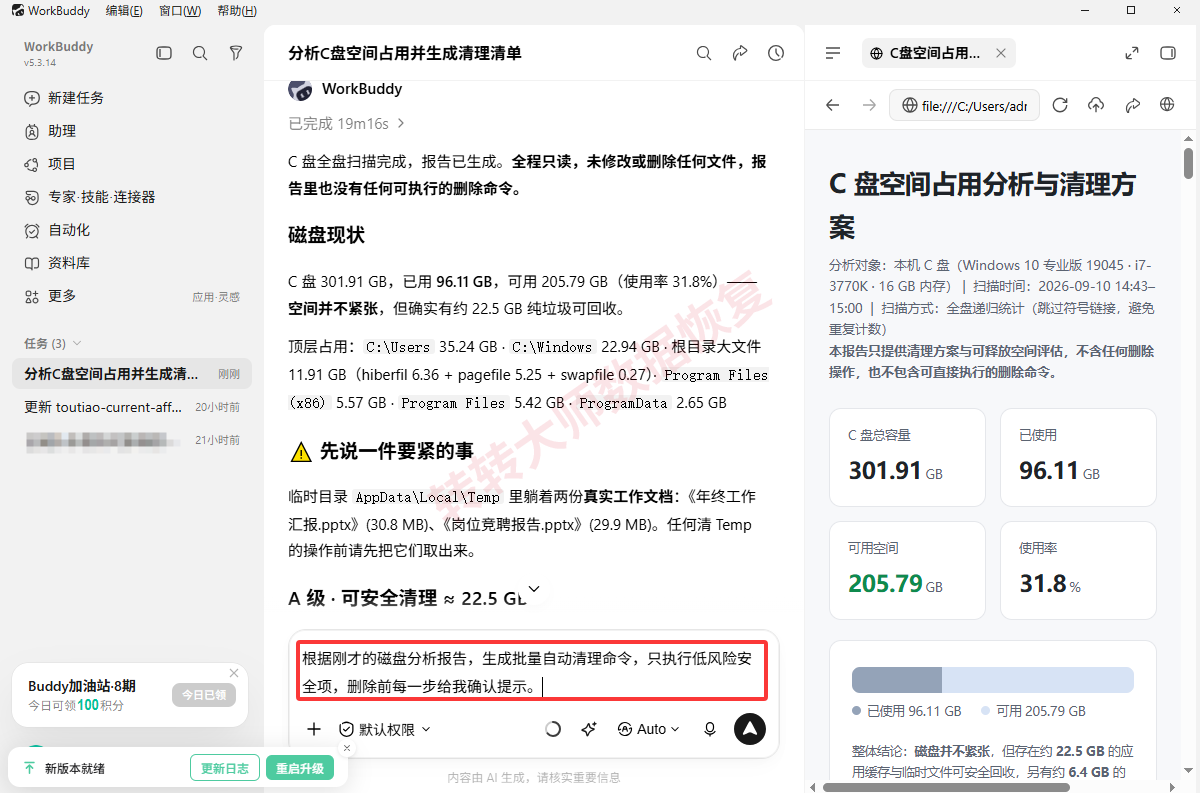The height and width of the screenshot is (793, 1200).
Task: Reload the preview page
Action: click(x=1061, y=105)
